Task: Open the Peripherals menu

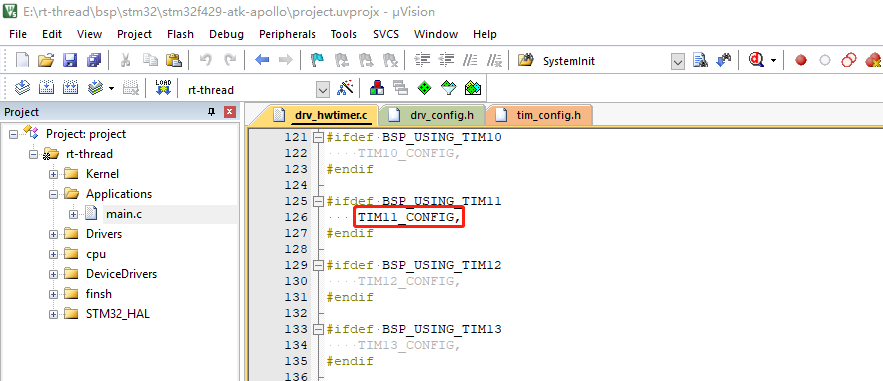Action: click(287, 34)
